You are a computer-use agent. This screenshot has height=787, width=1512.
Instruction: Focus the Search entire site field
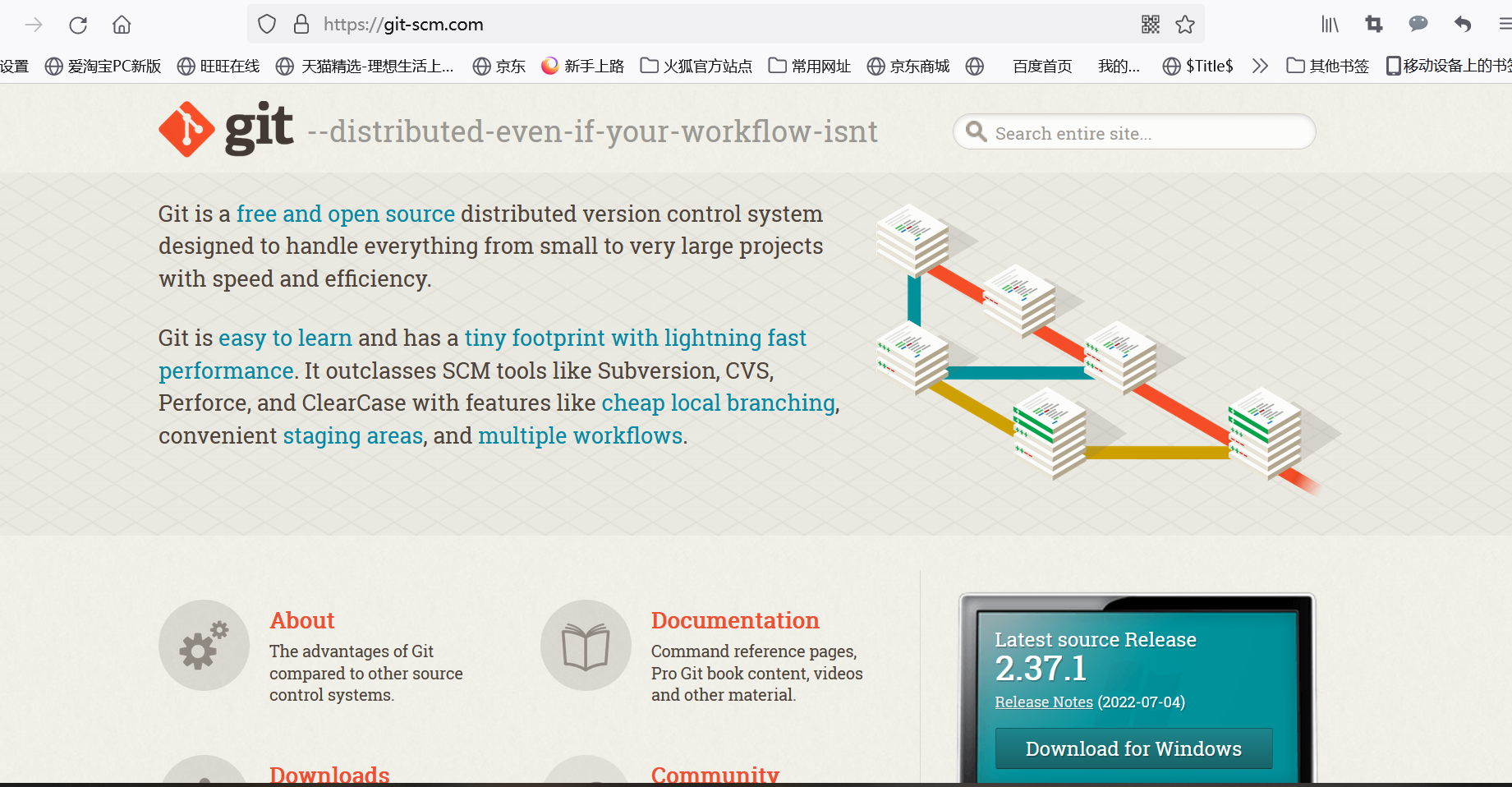point(1134,131)
